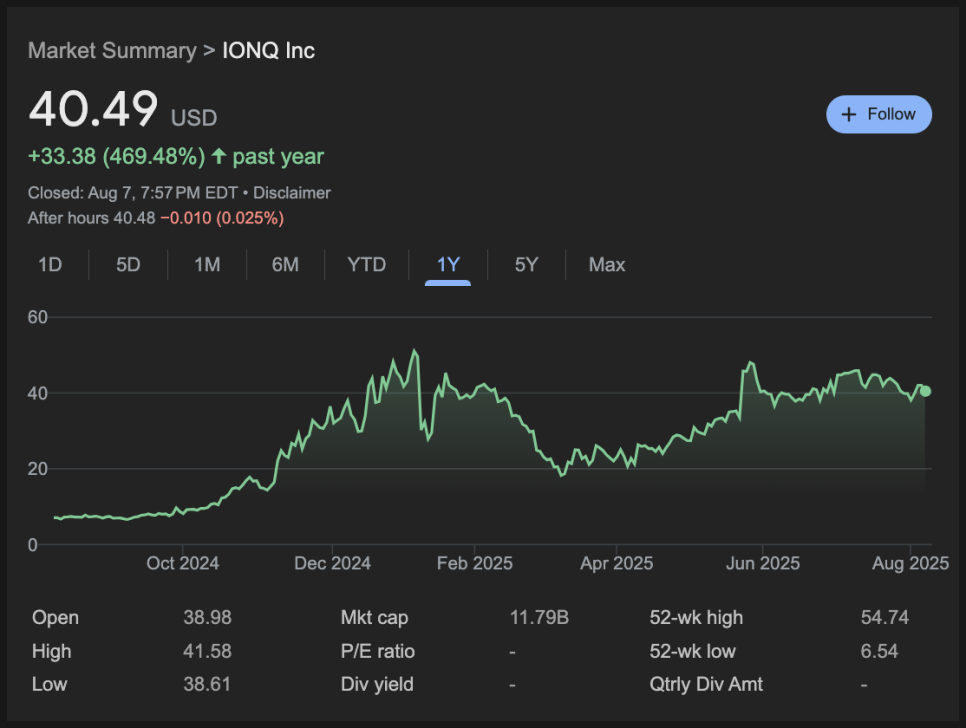Click the Mkt cap value 11.79B
This screenshot has height=728, width=966.
coord(539,618)
